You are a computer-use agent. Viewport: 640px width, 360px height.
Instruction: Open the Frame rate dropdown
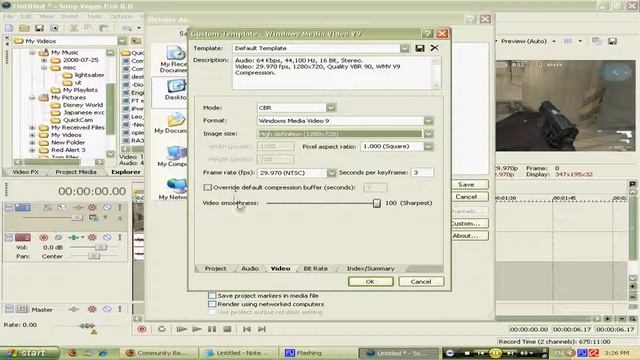click(x=331, y=173)
